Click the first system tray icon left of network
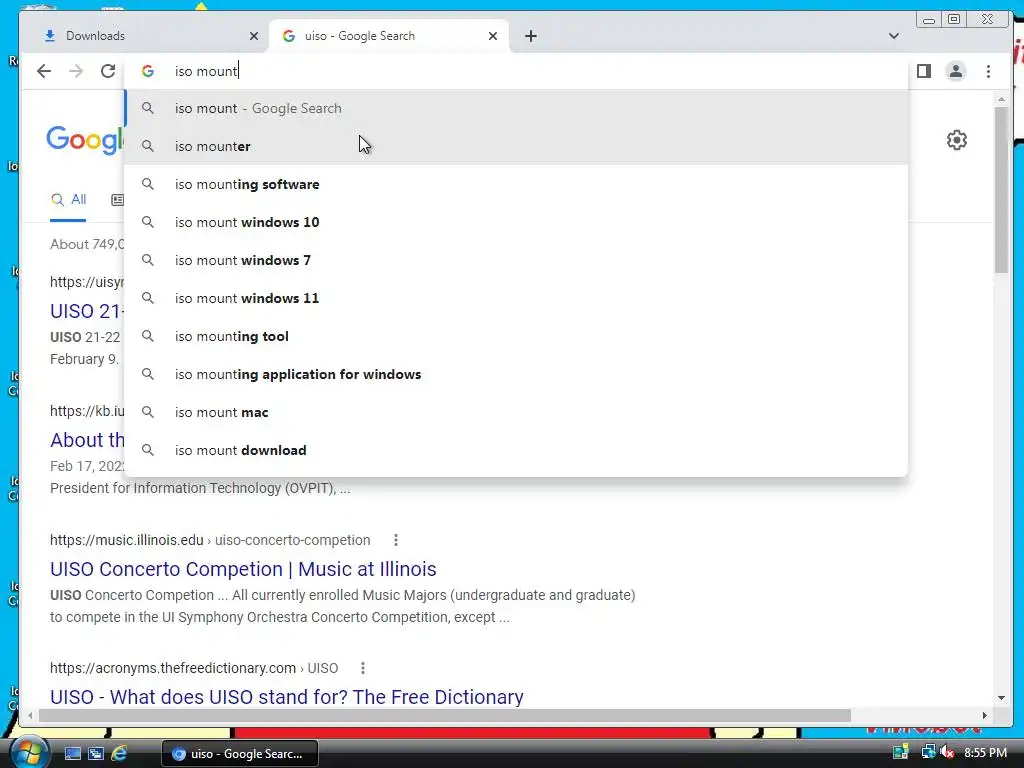 901,752
